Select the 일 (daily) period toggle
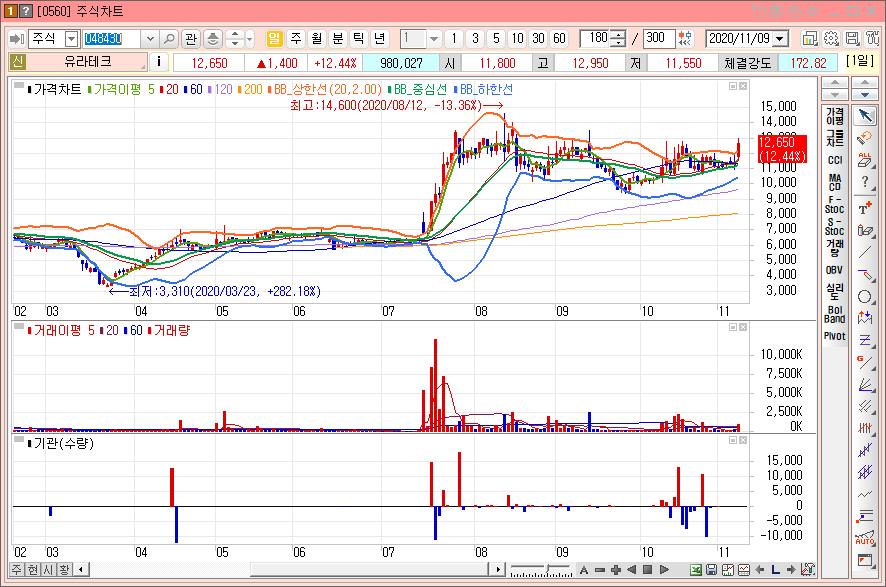The width and height of the screenshot is (886, 587). [x=274, y=38]
